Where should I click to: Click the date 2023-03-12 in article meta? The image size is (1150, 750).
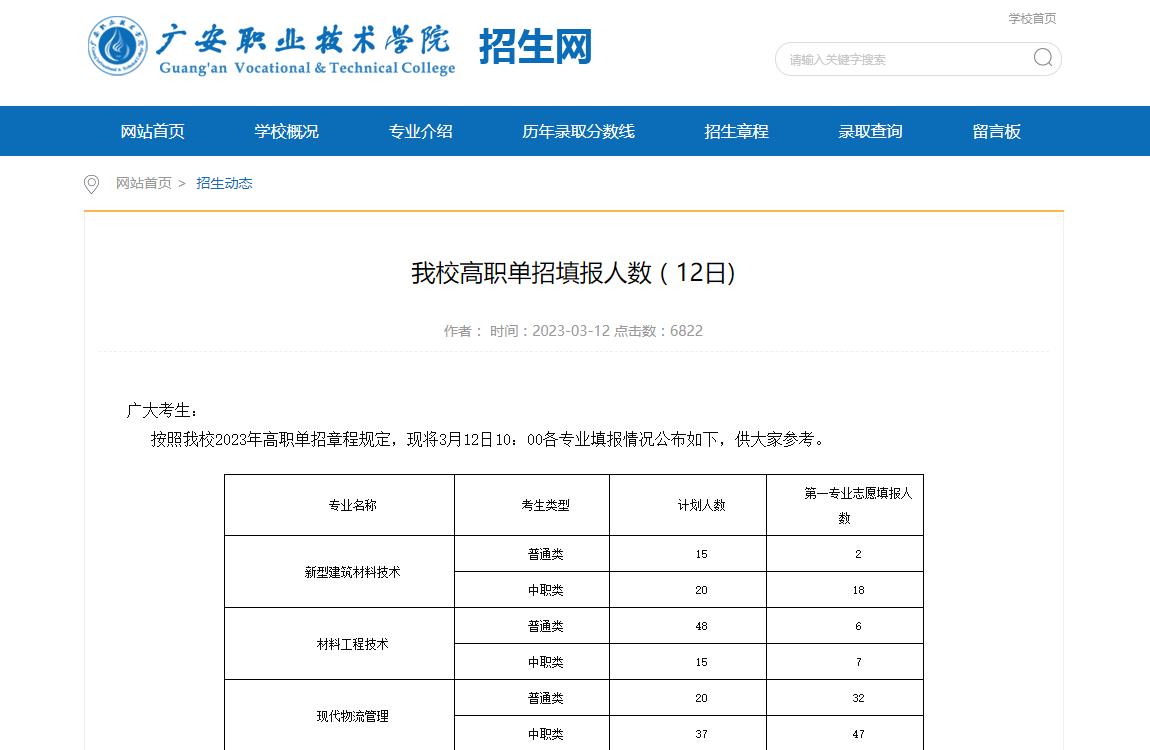click(x=571, y=331)
